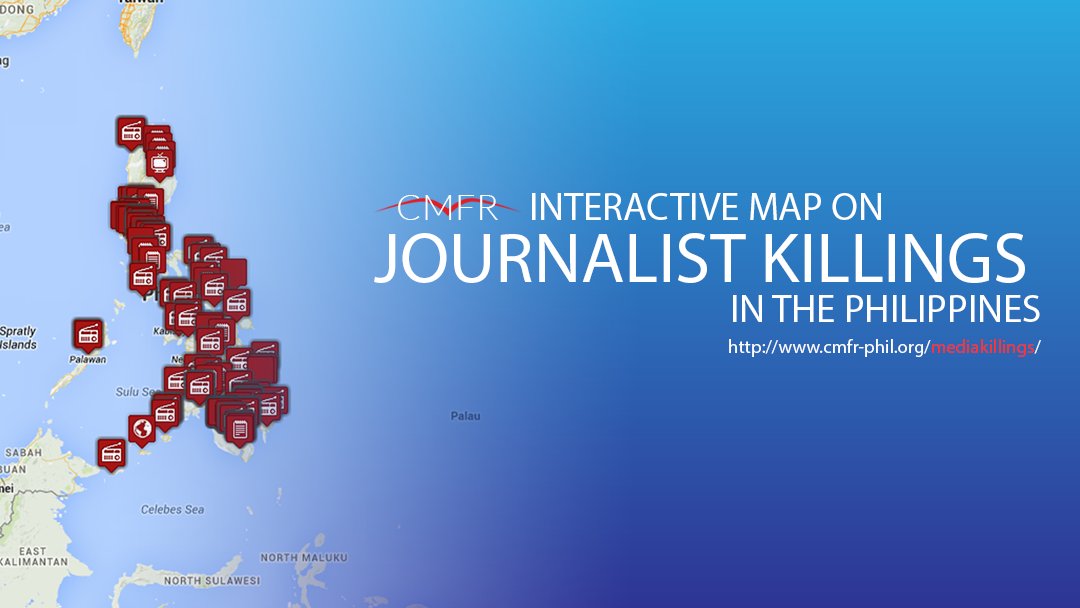Click the NORTH MALUKU map label
Viewport: 1080px width, 608px height.
click(x=304, y=558)
